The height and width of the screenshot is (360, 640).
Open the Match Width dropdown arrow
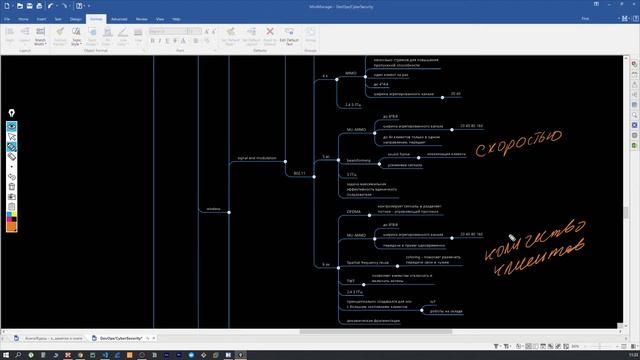point(46,44)
